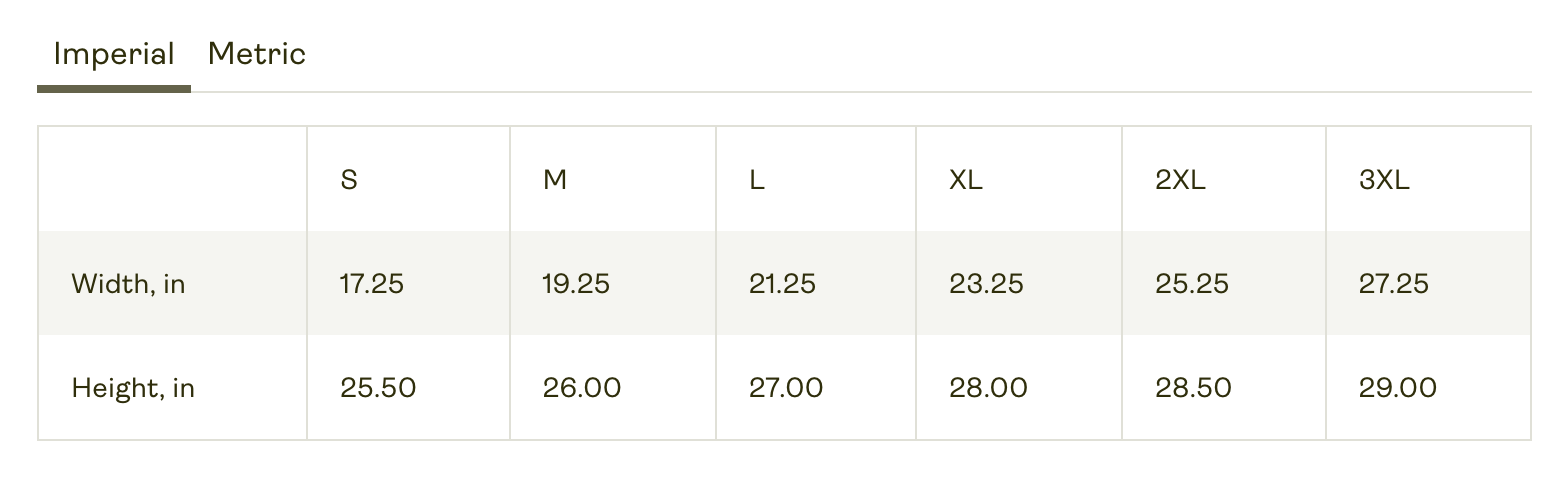Select the 19.25 width cell
The width and height of the screenshot is (1564, 484).
pos(576,284)
